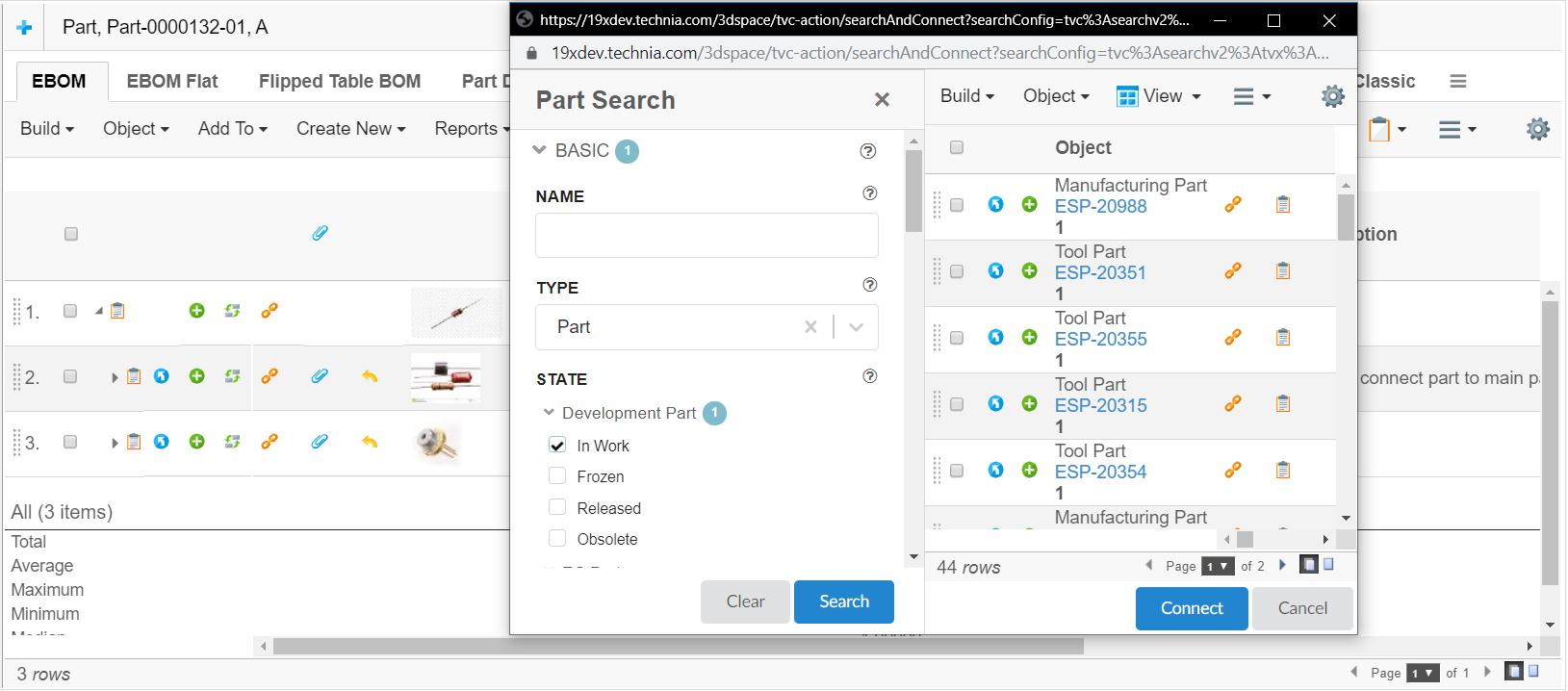This screenshot has height=691, width=1568.
Task: Click orange link icon for ESP-20351
Action: point(1232,271)
